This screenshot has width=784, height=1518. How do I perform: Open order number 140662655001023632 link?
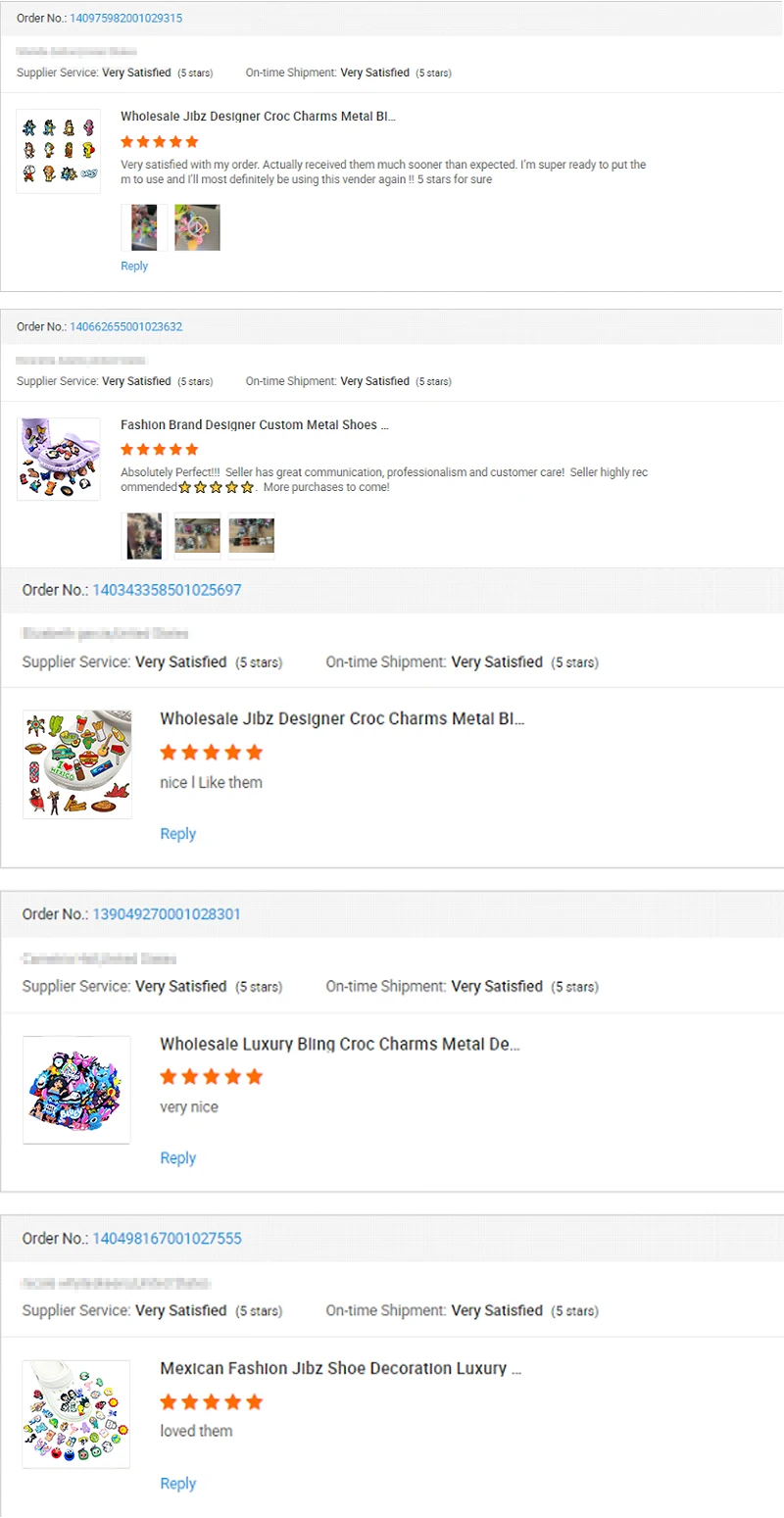coord(125,326)
